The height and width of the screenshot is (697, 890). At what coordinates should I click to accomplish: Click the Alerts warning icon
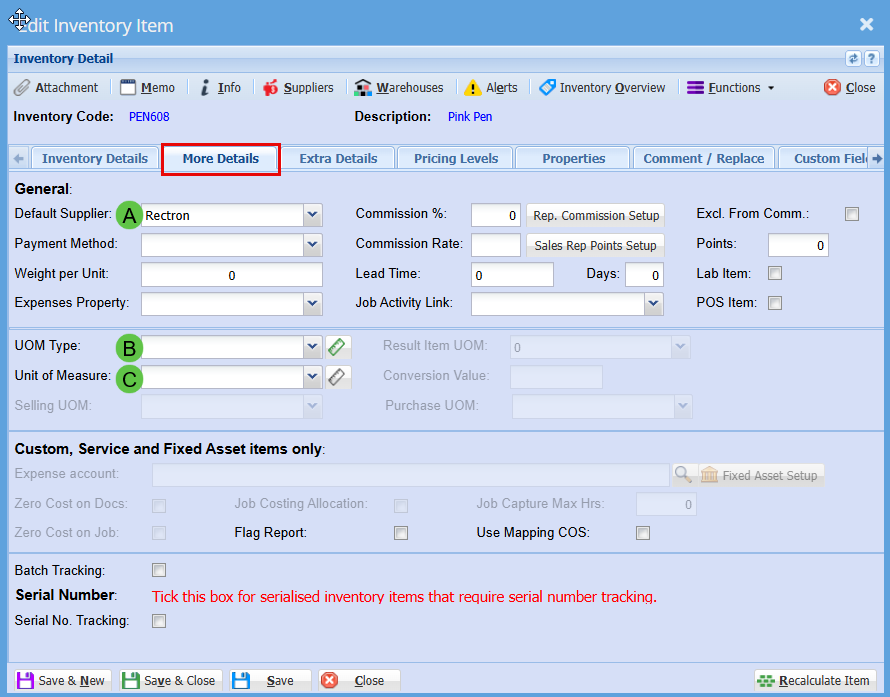pyautogui.click(x=473, y=88)
